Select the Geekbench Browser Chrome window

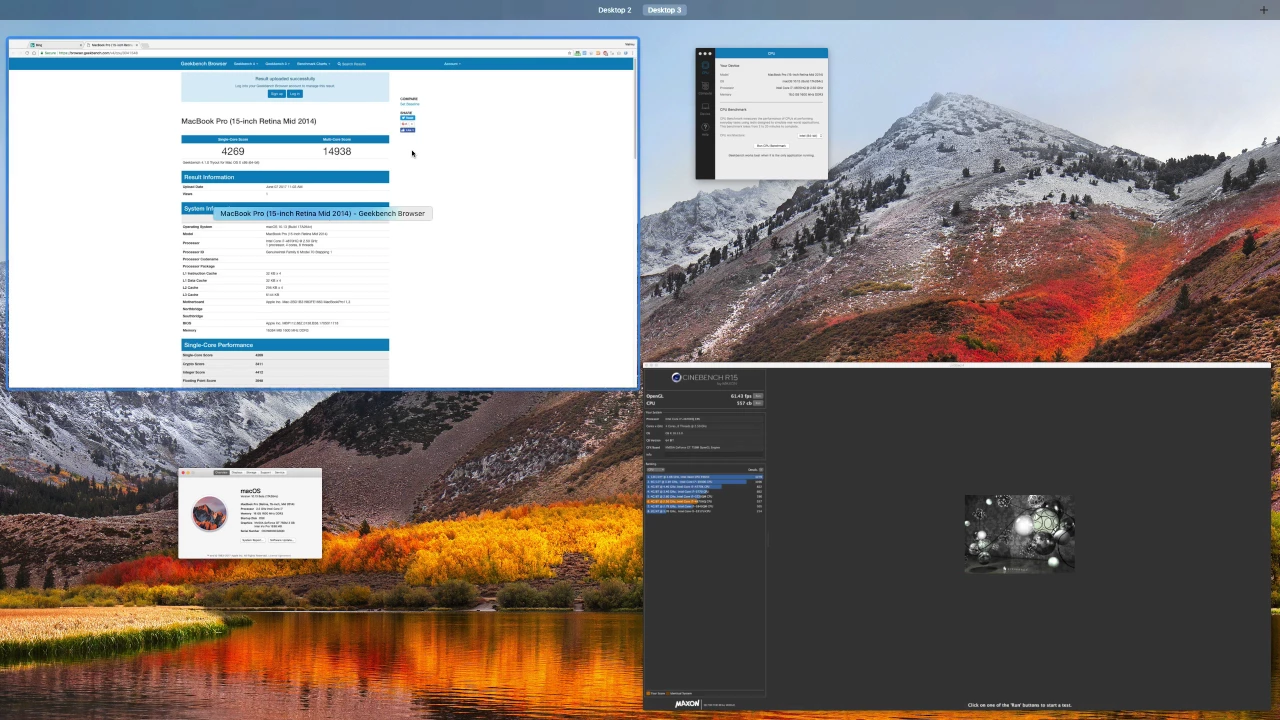click(322, 213)
